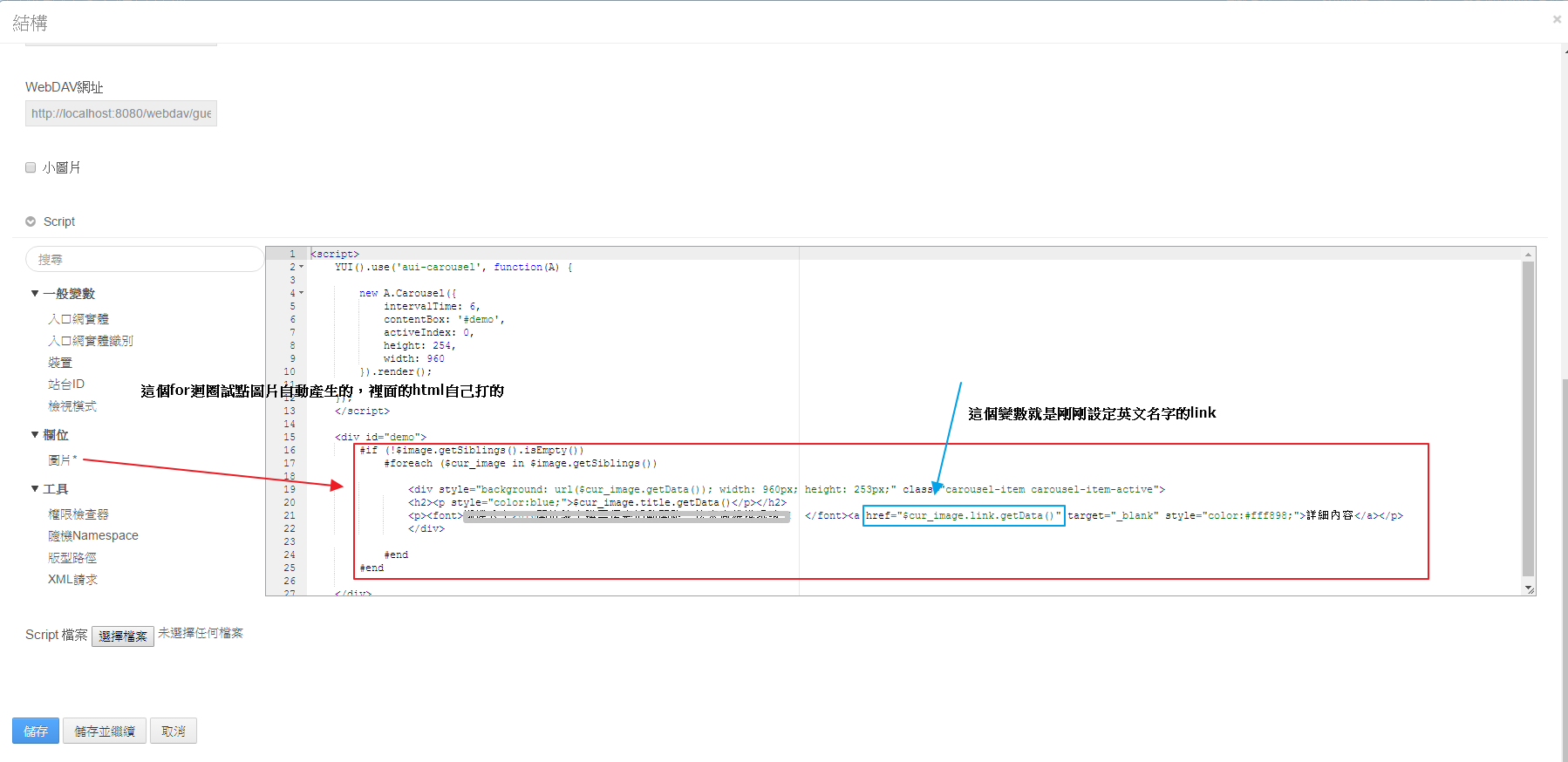Click the '<script>' code on line 1
This screenshot has height=762, width=1568.
point(335,254)
